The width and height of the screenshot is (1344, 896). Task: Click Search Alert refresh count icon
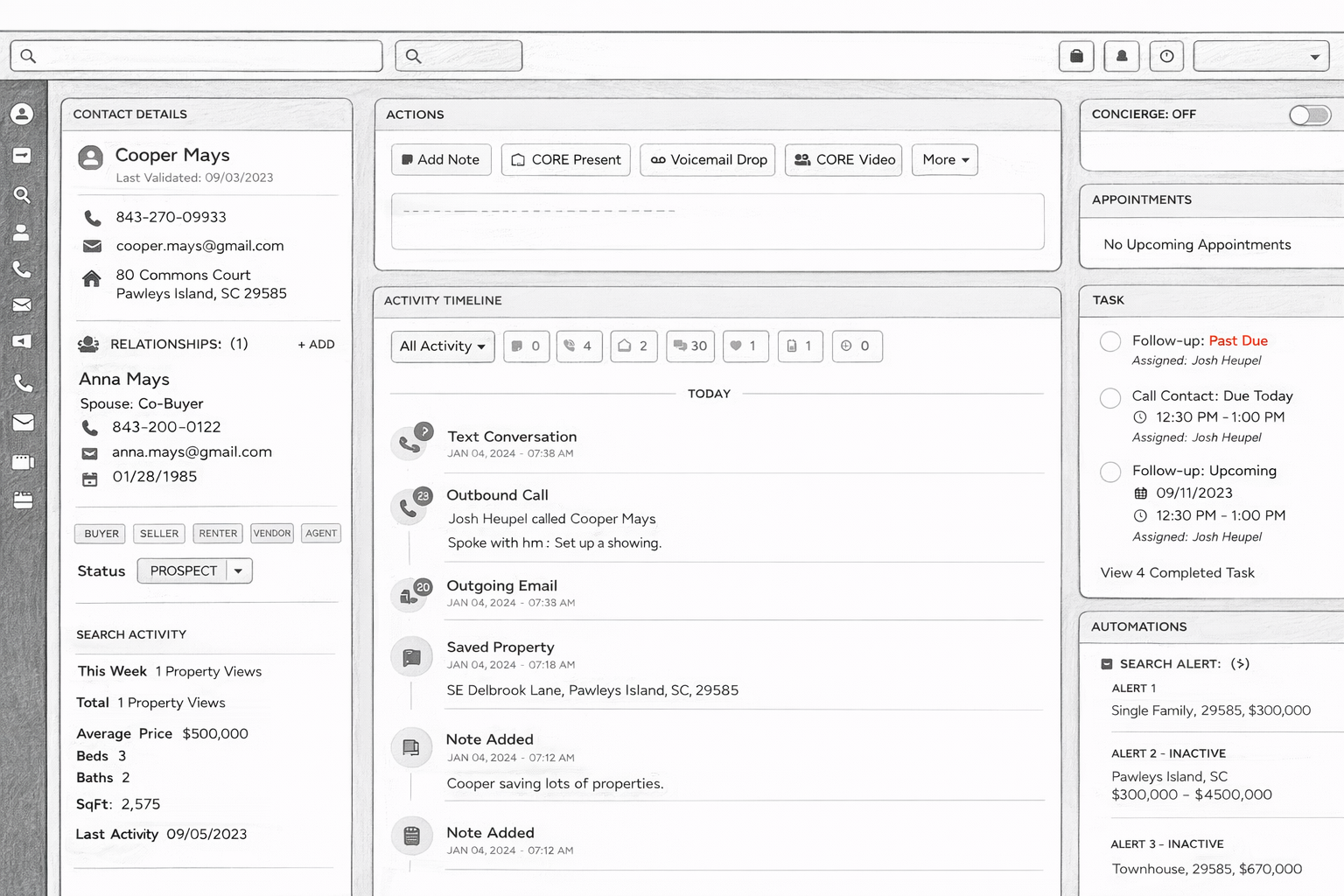(1240, 663)
